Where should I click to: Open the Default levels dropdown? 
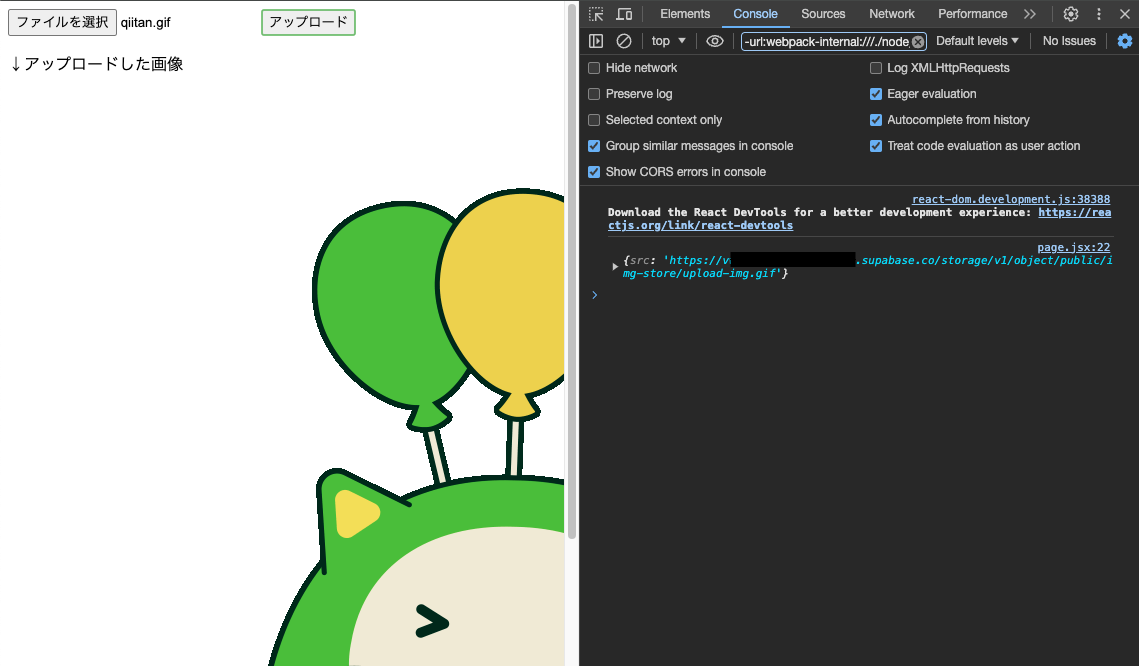tap(977, 41)
